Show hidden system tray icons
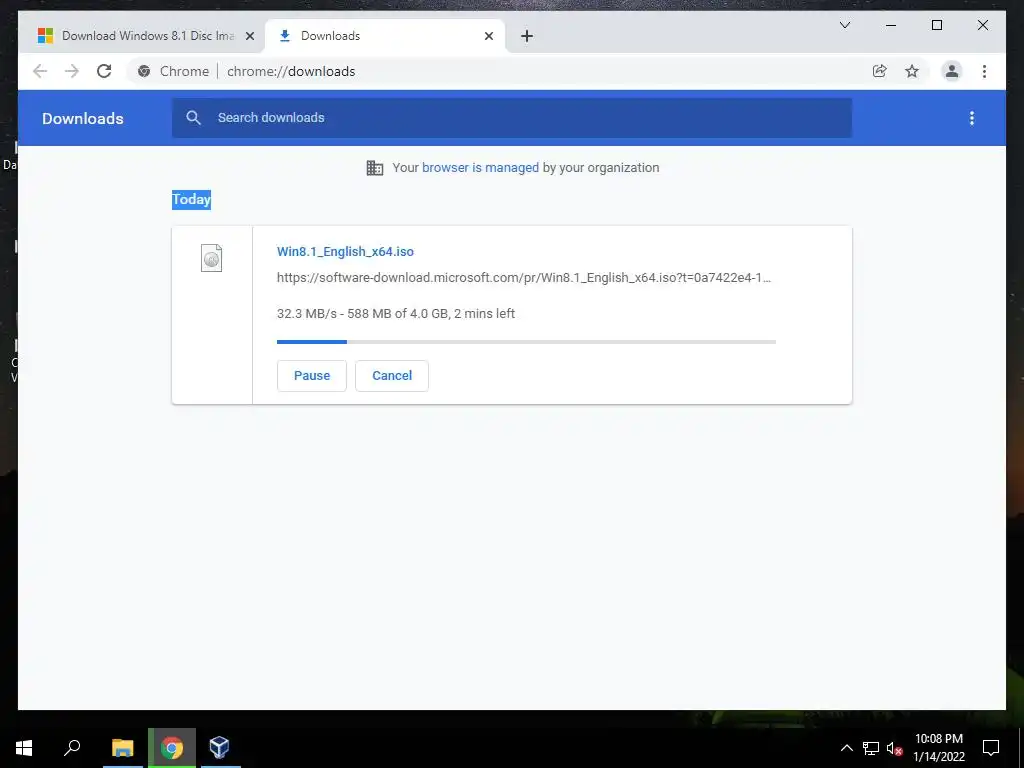This screenshot has height=768, width=1024. pos(846,748)
